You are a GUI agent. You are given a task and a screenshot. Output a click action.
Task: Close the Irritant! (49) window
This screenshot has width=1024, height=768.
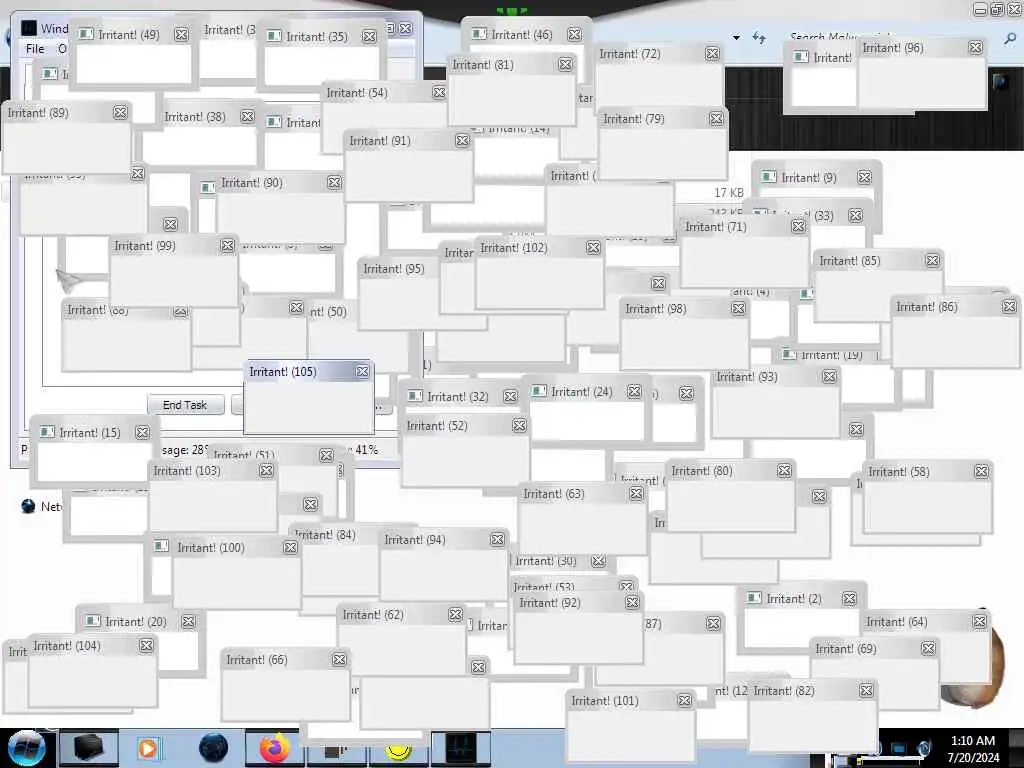182,35
